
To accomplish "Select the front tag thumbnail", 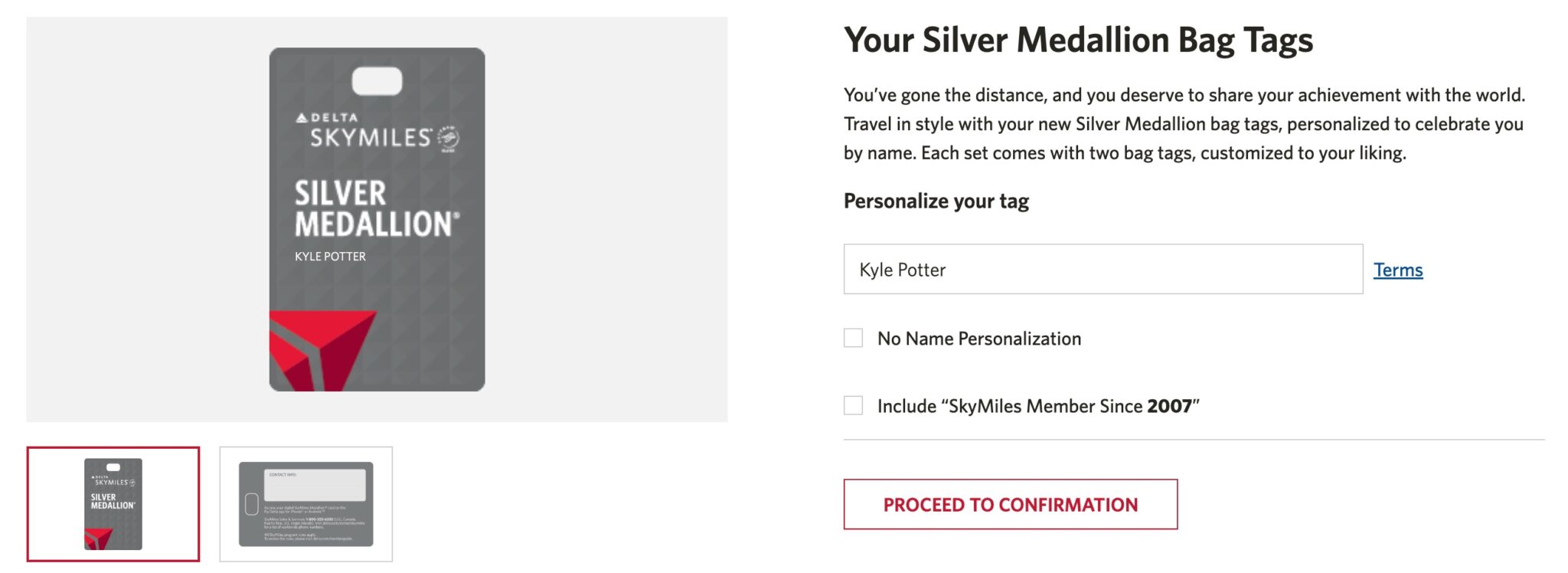I will pyautogui.click(x=112, y=506).
